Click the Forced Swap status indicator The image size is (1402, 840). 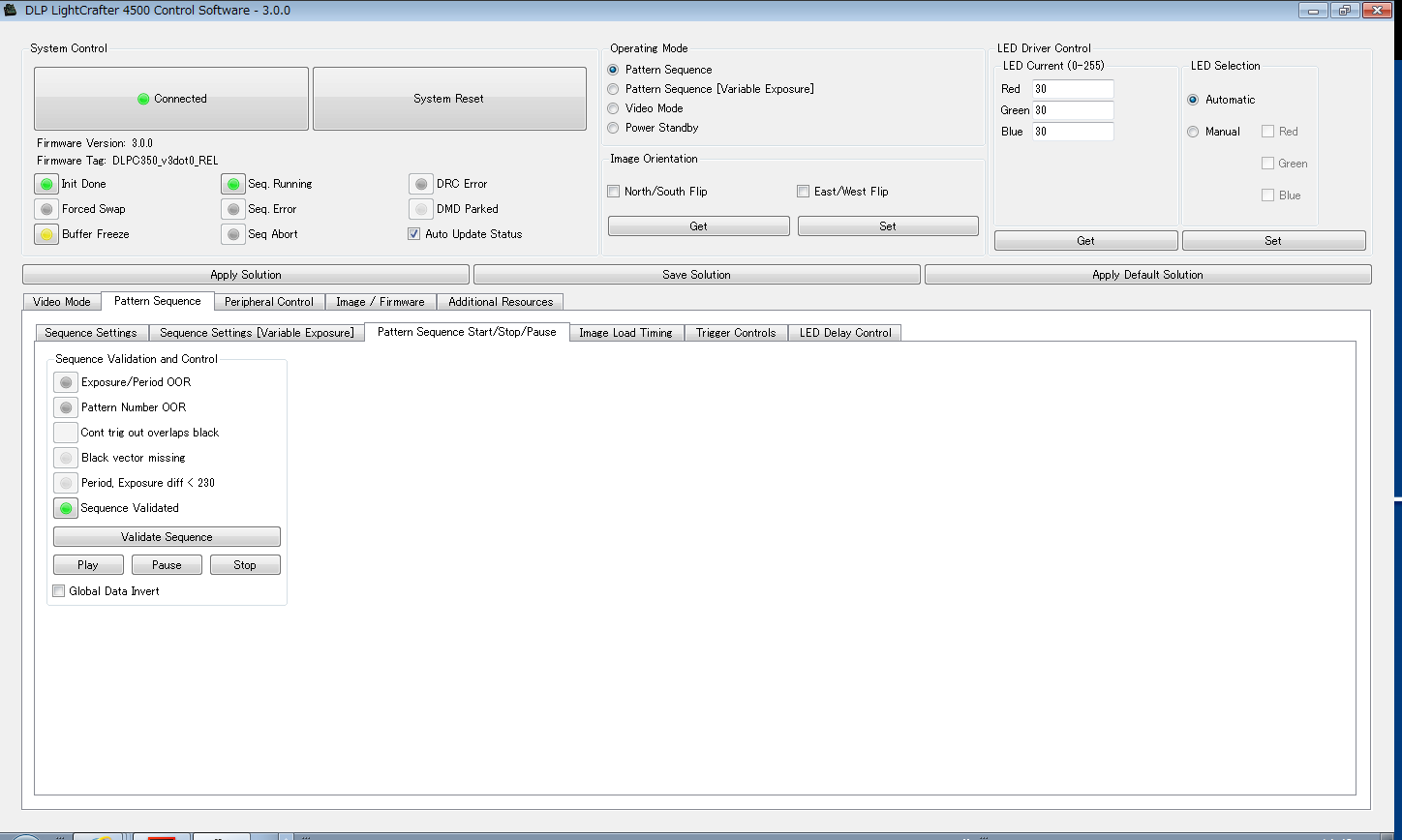pos(46,209)
